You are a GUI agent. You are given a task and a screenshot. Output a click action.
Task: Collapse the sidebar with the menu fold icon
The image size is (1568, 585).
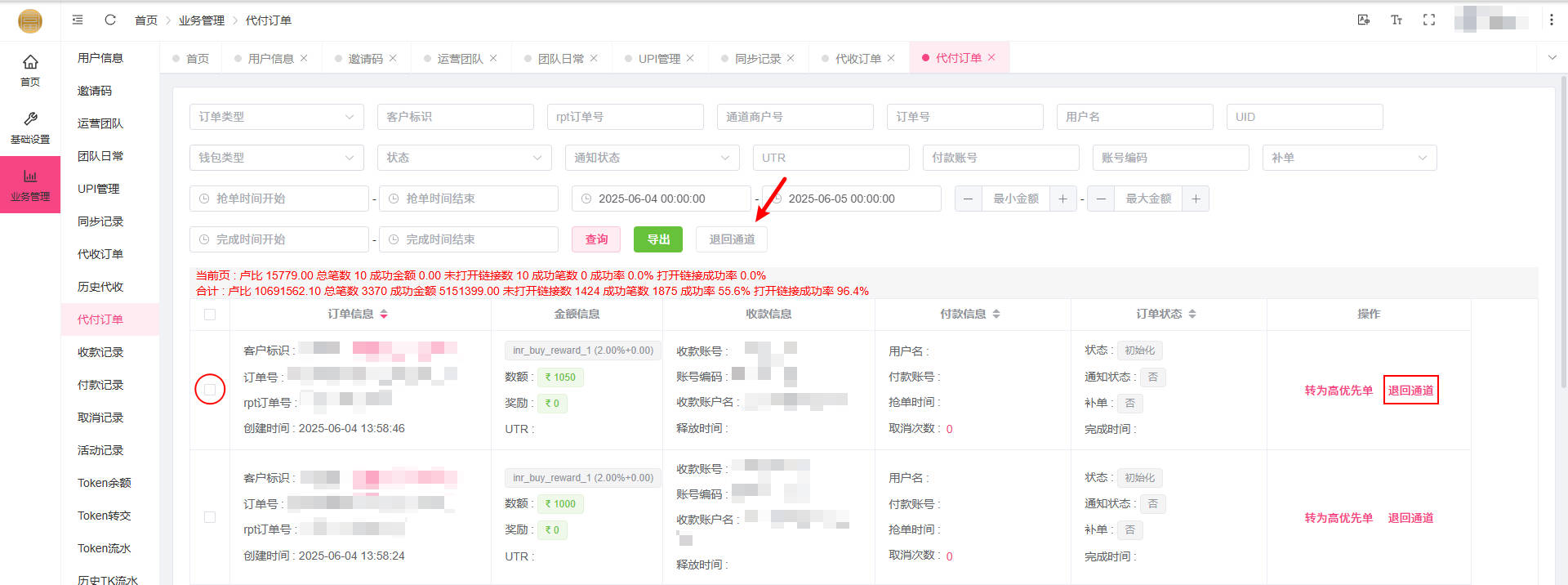[x=78, y=20]
